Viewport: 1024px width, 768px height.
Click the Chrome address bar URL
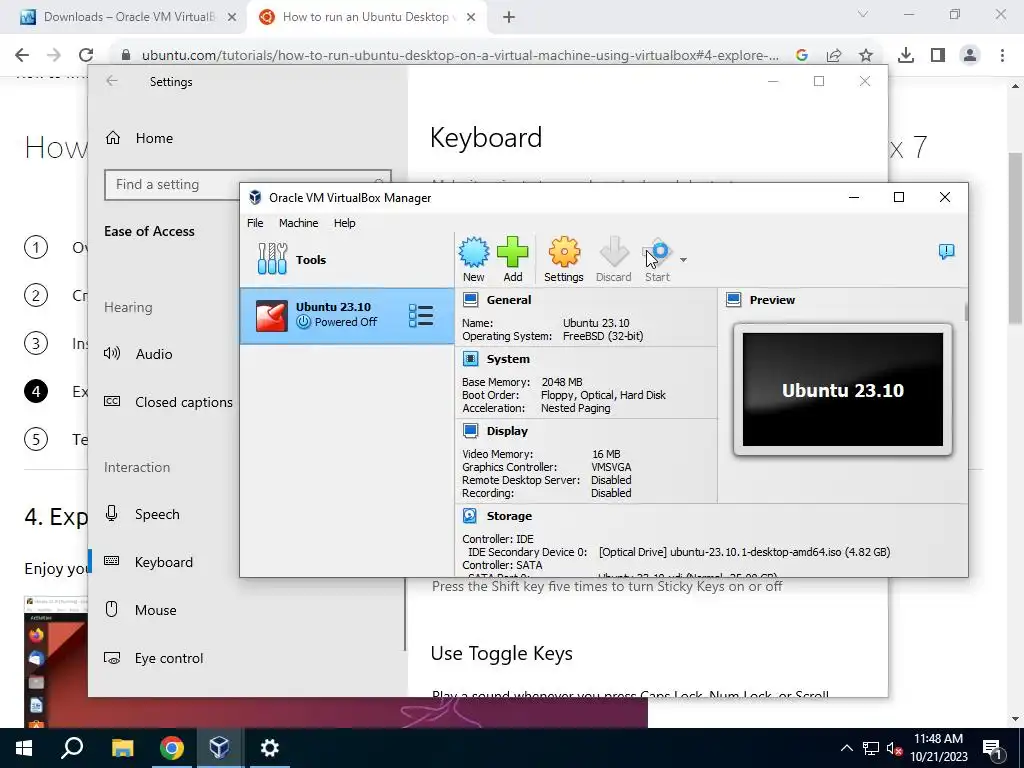coord(460,56)
